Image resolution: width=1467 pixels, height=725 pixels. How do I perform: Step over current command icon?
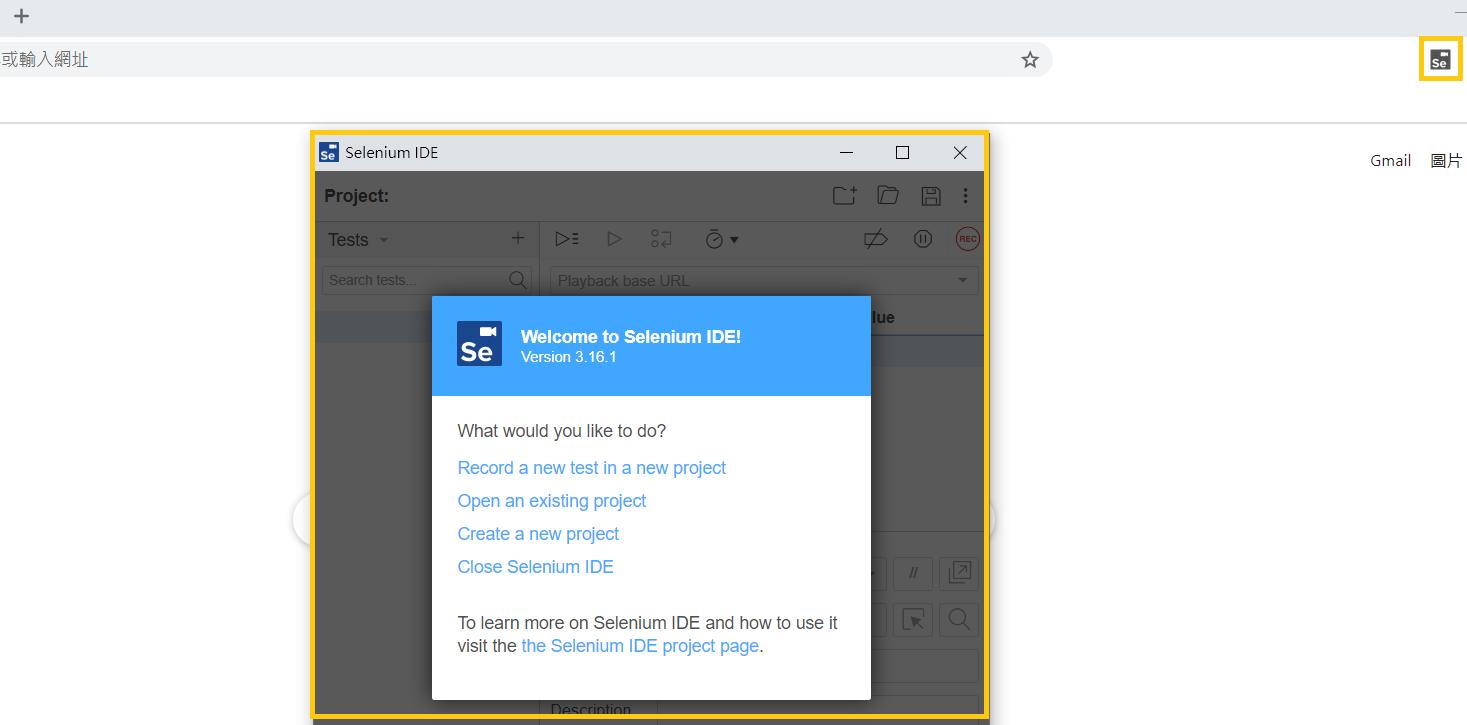(661, 239)
